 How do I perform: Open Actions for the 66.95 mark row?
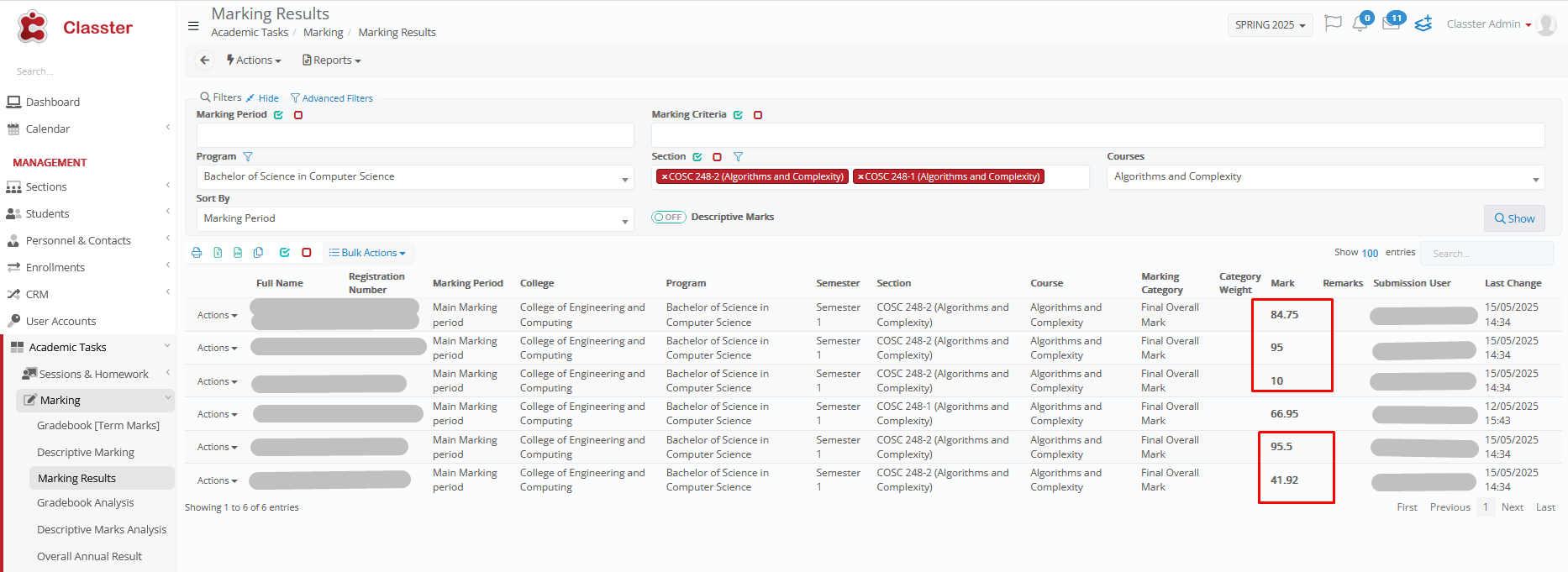(217, 415)
